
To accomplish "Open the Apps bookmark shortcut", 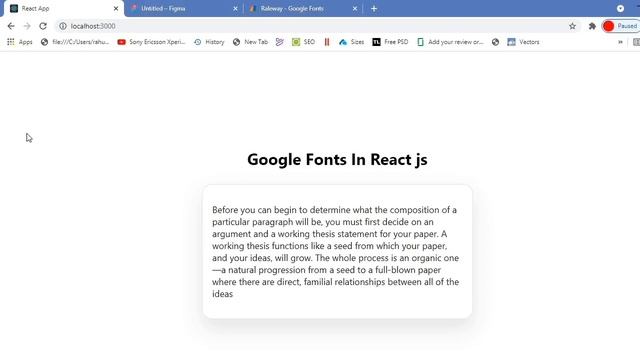I will (x=20, y=42).
